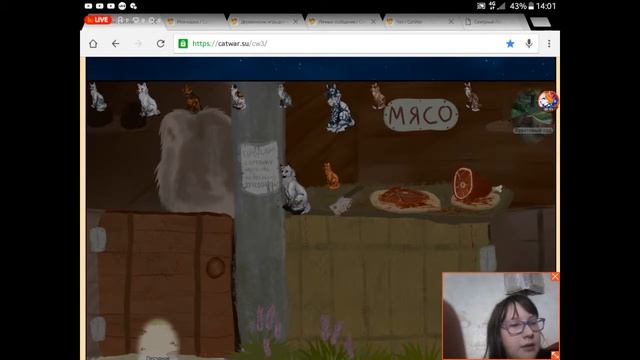Close the Личные сообщения tab

tap(373, 22)
